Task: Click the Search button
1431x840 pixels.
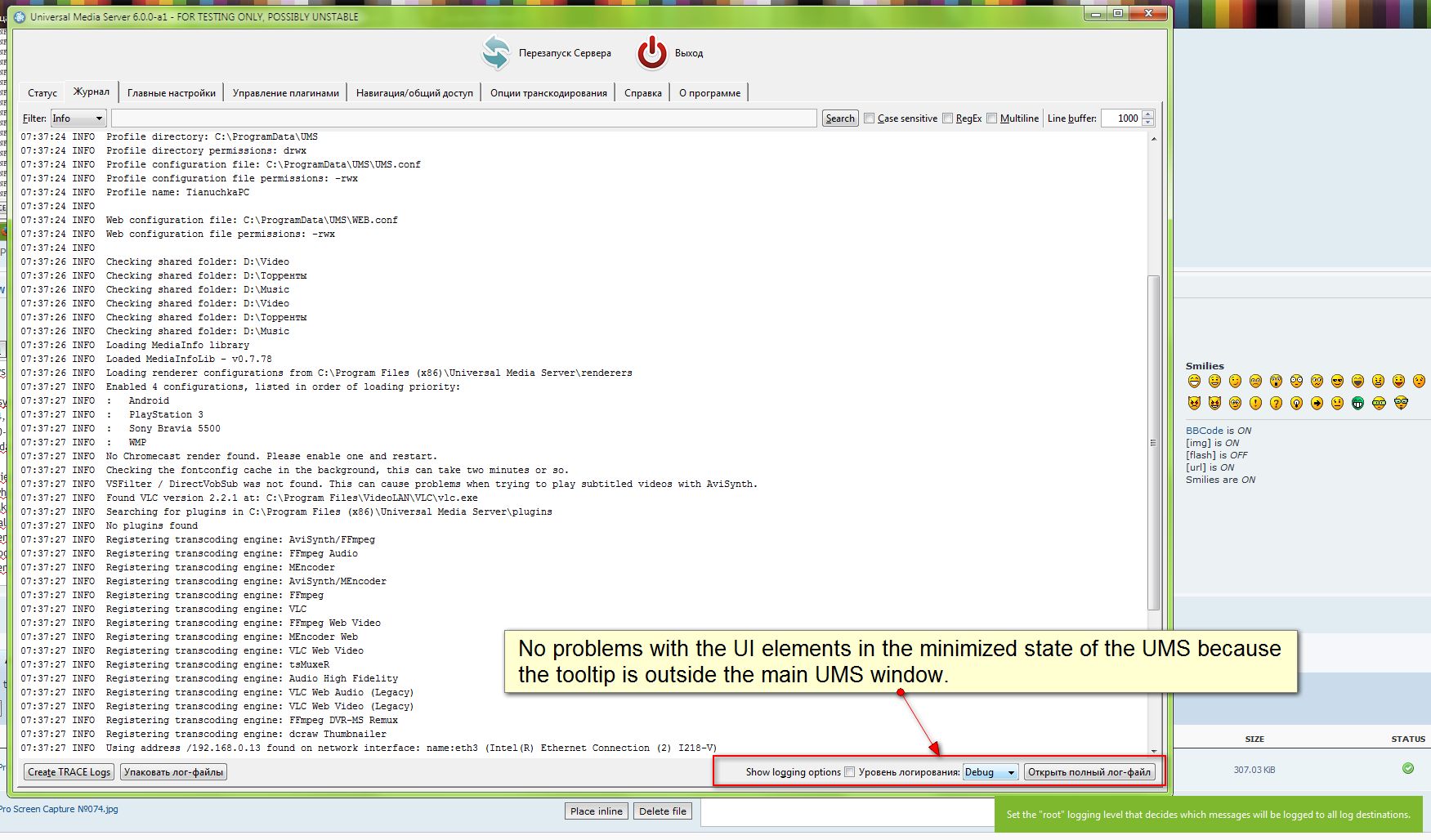Action: click(840, 118)
